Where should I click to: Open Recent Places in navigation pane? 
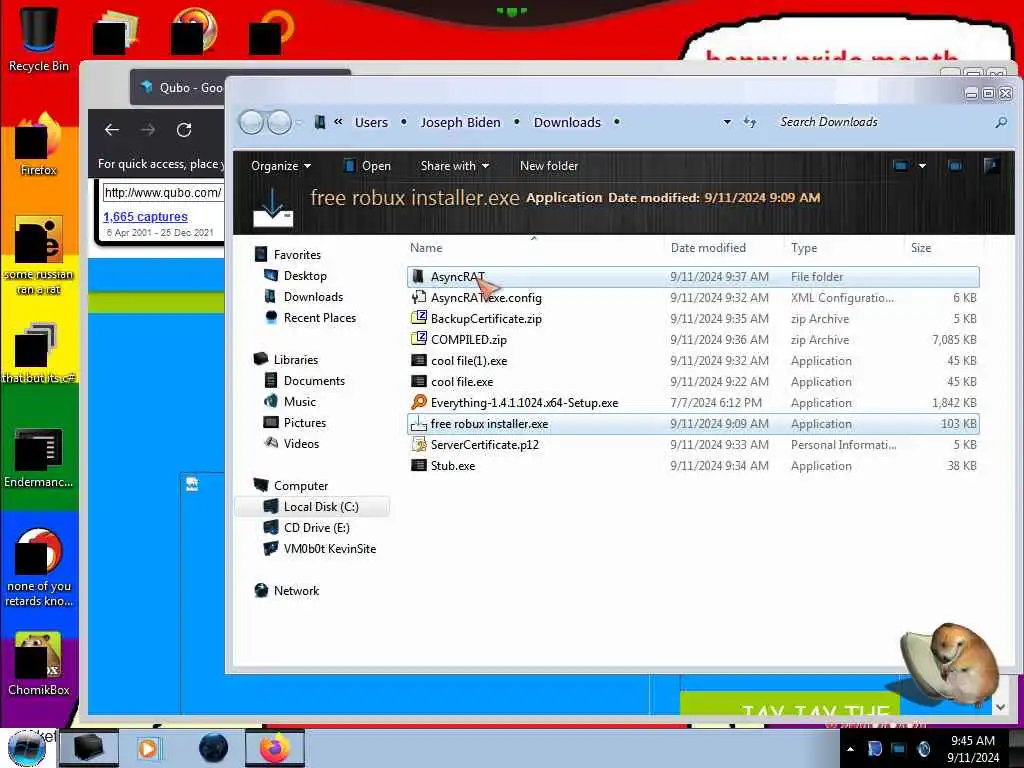(x=319, y=317)
